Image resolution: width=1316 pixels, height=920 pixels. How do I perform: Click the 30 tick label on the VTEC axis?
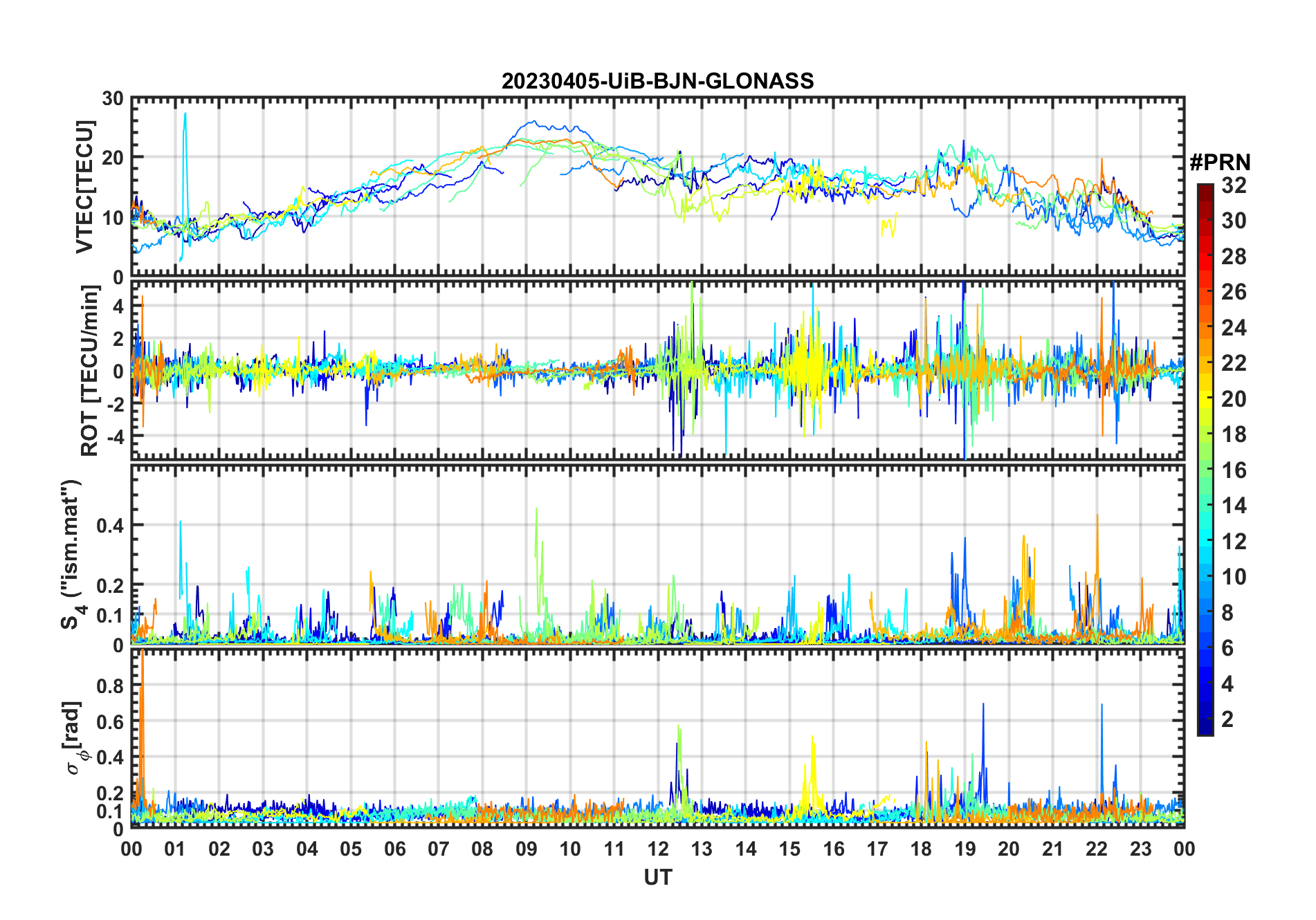coord(113,98)
